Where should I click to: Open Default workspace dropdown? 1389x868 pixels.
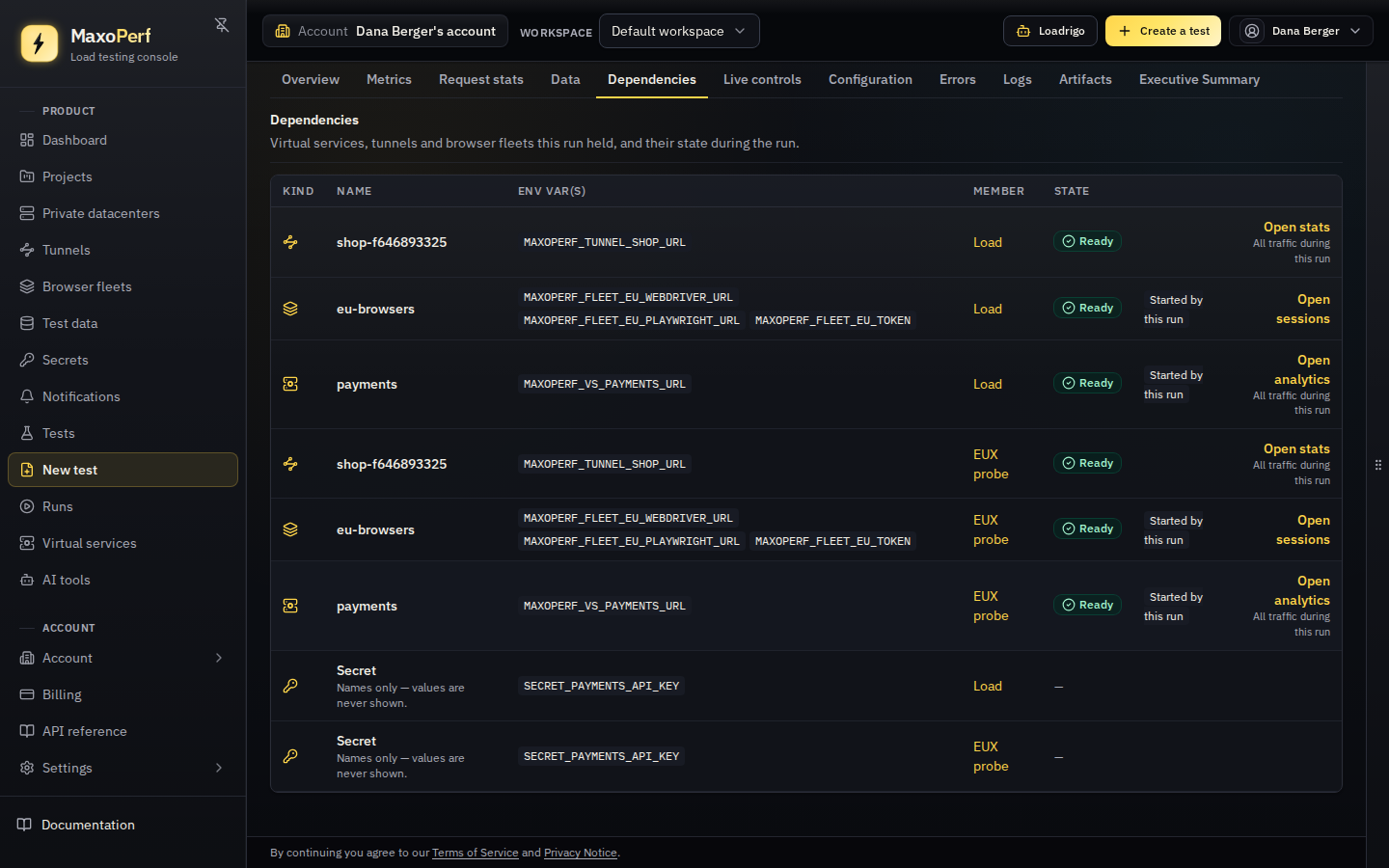click(679, 31)
